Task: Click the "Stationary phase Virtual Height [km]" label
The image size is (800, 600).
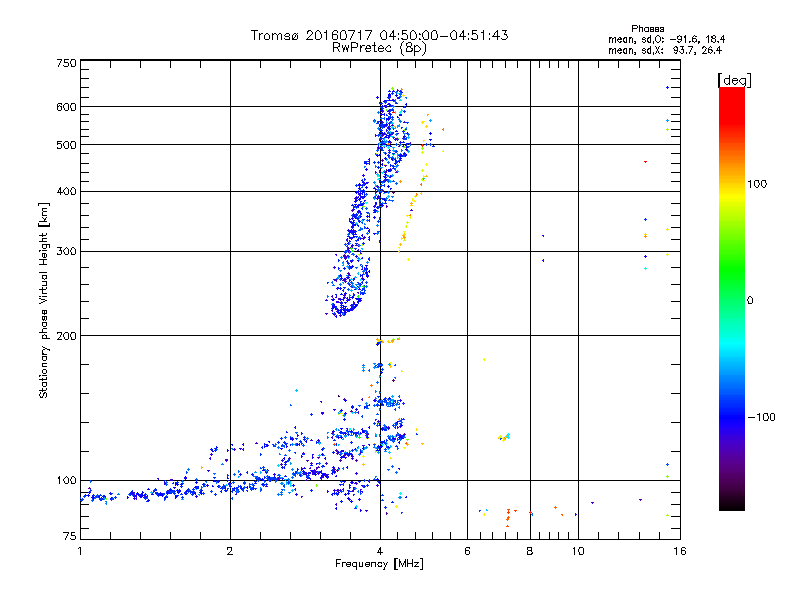Action: [x=44, y=300]
